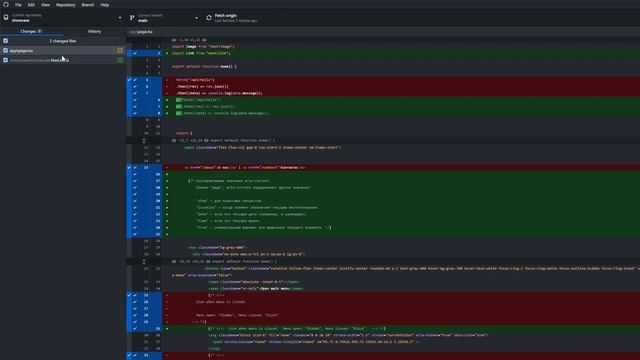Click the span className="absolute -inset-0.5" line

point(254,282)
